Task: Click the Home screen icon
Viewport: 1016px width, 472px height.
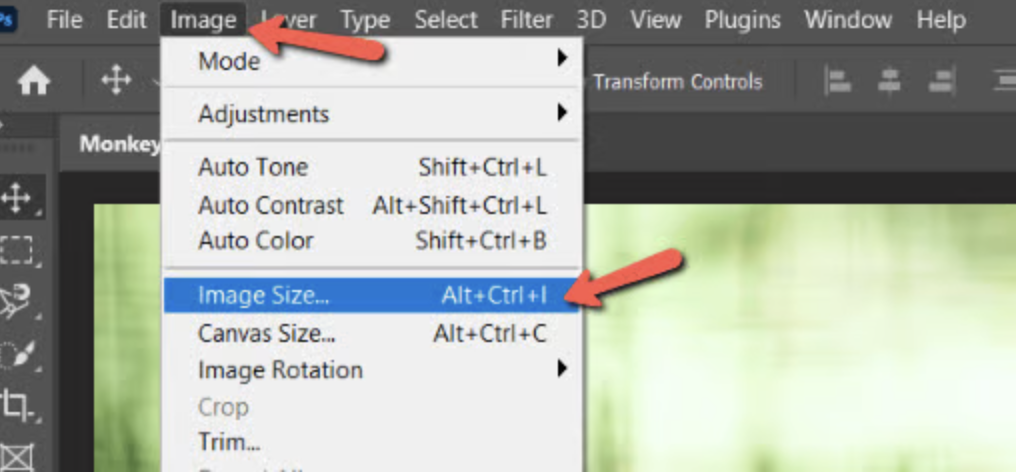Action: 34,82
